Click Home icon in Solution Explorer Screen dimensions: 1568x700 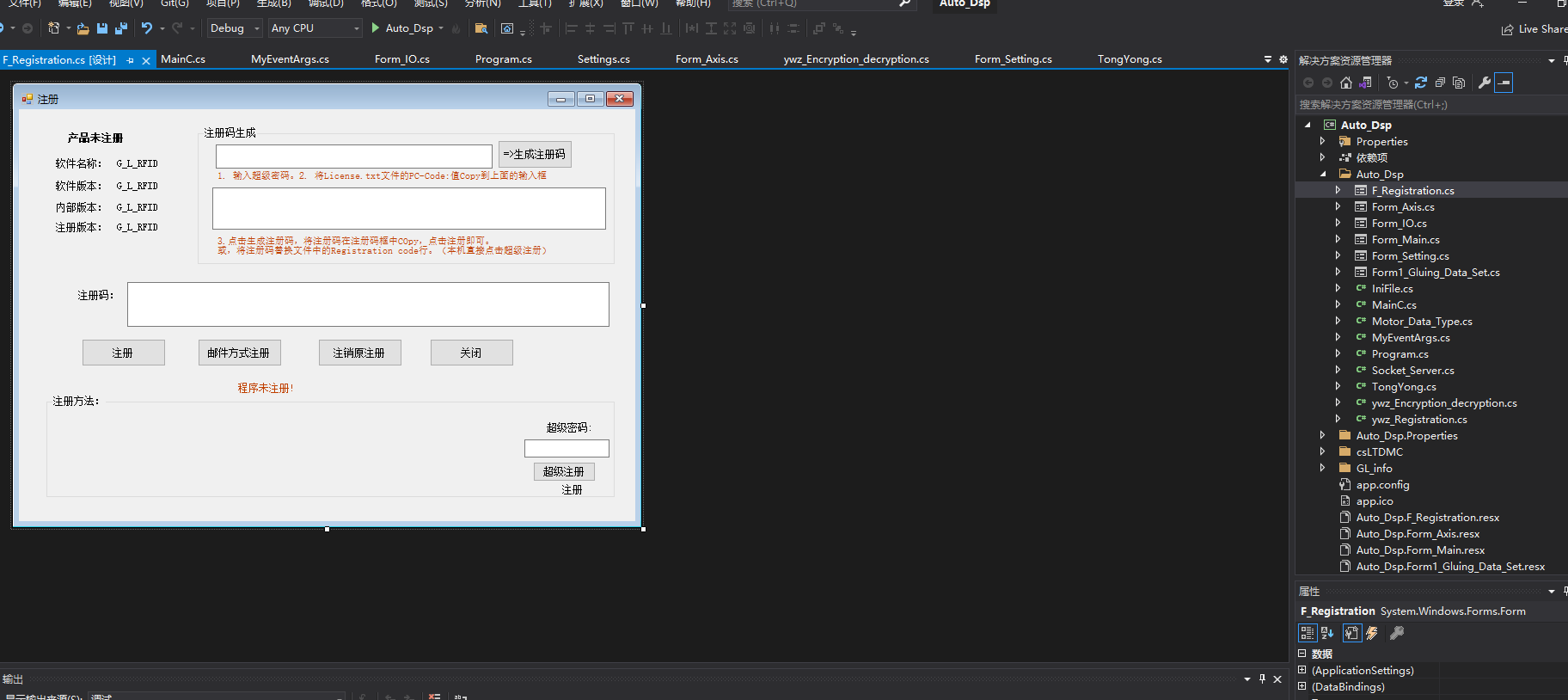1346,83
